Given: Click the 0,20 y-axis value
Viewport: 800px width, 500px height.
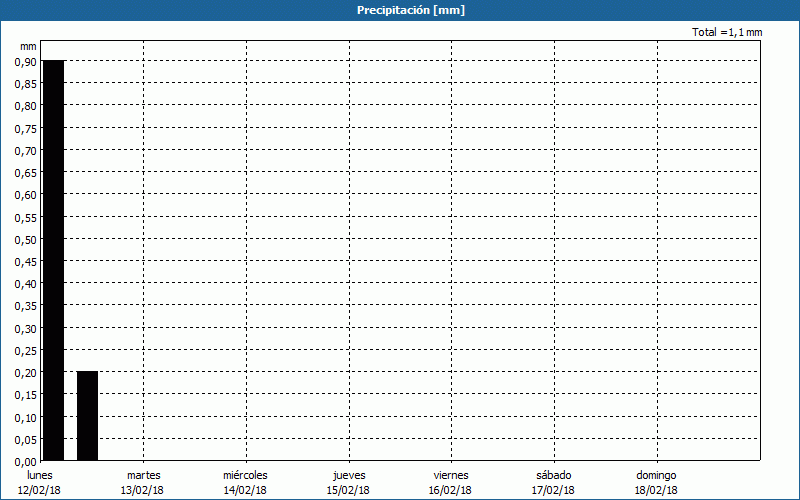Looking at the screenshot, I should [x=26, y=372].
